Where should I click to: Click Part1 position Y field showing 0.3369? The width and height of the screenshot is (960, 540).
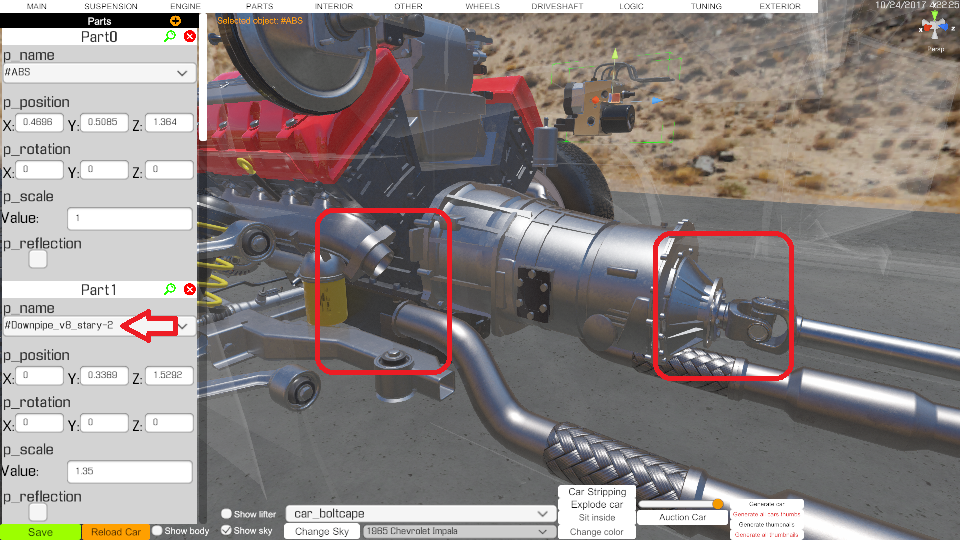pos(104,375)
